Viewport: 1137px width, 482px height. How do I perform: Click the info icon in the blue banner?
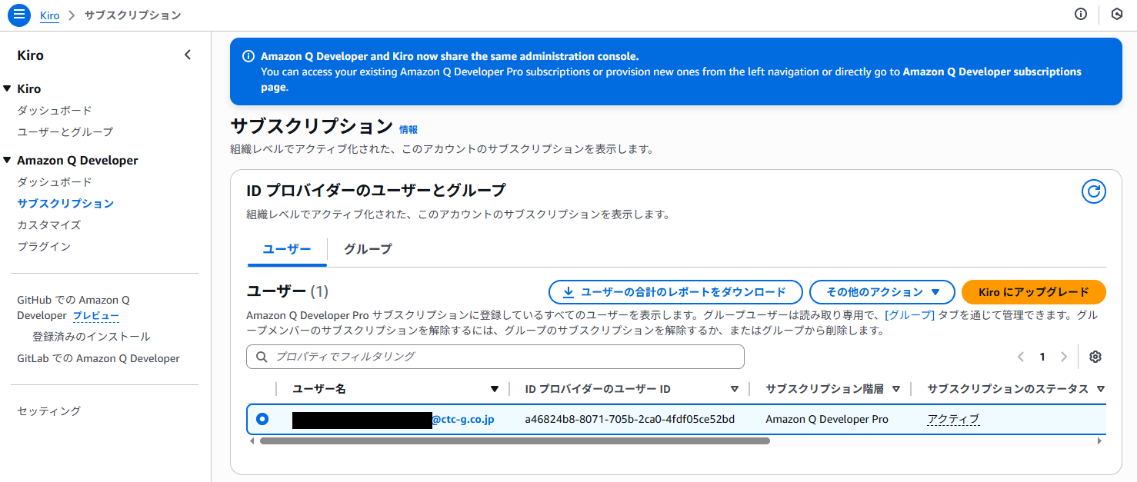248,56
